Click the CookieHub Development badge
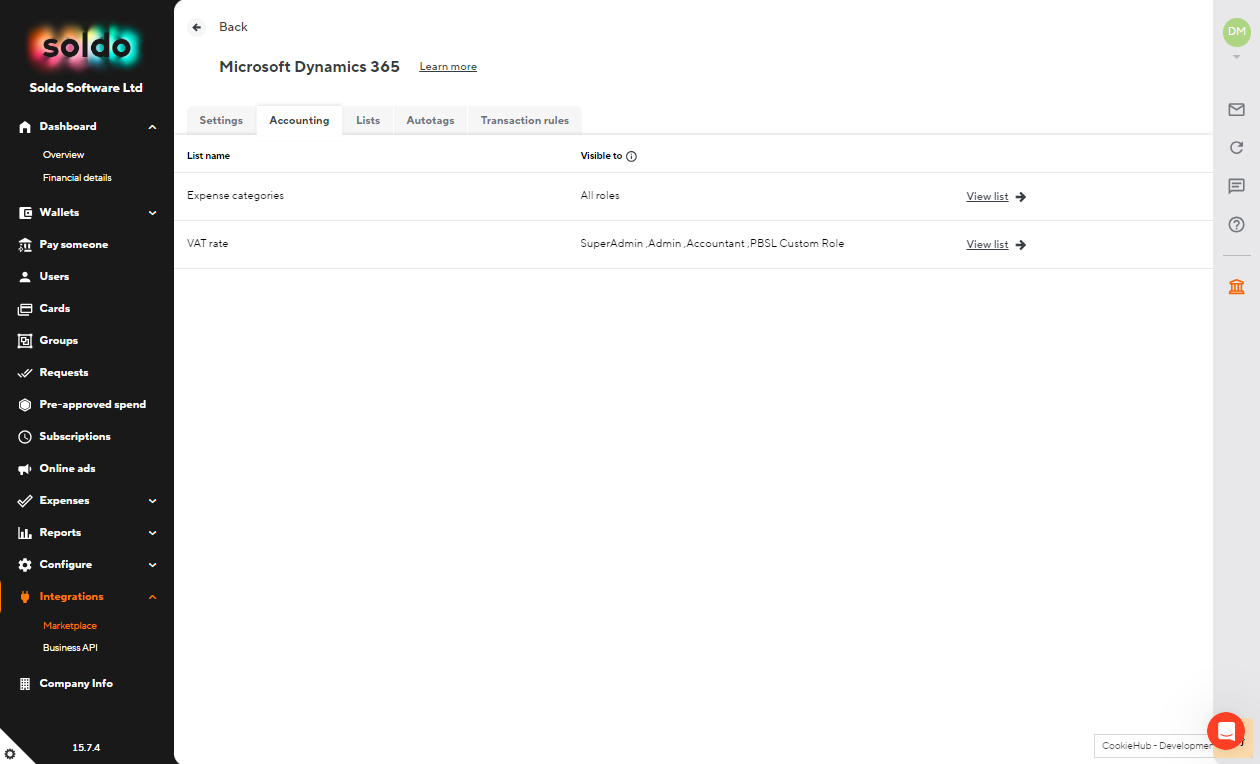1260x764 pixels. click(x=1155, y=746)
